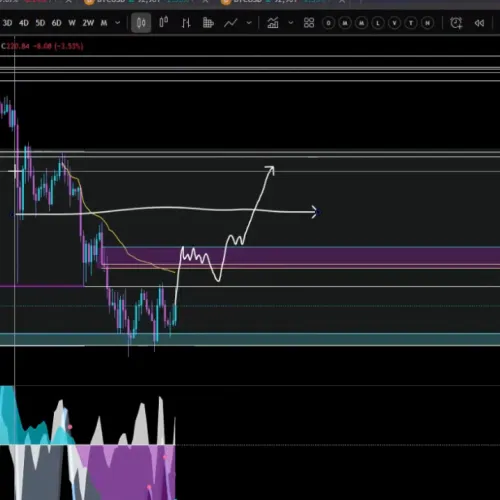Toggle the circled O toolbar button
Viewport: 500px width, 500px height.
[x=329, y=23]
